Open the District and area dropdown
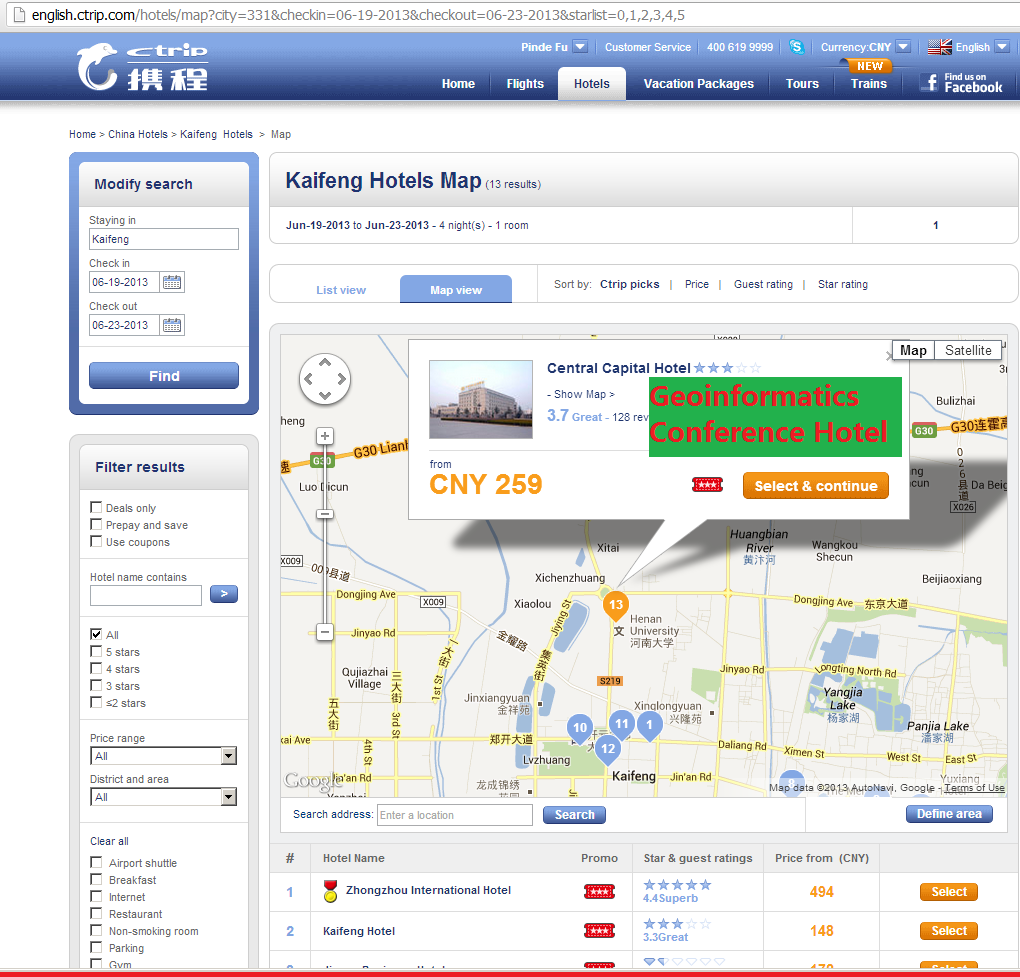The height and width of the screenshot is (977, 1020). [x=163, y=797]
